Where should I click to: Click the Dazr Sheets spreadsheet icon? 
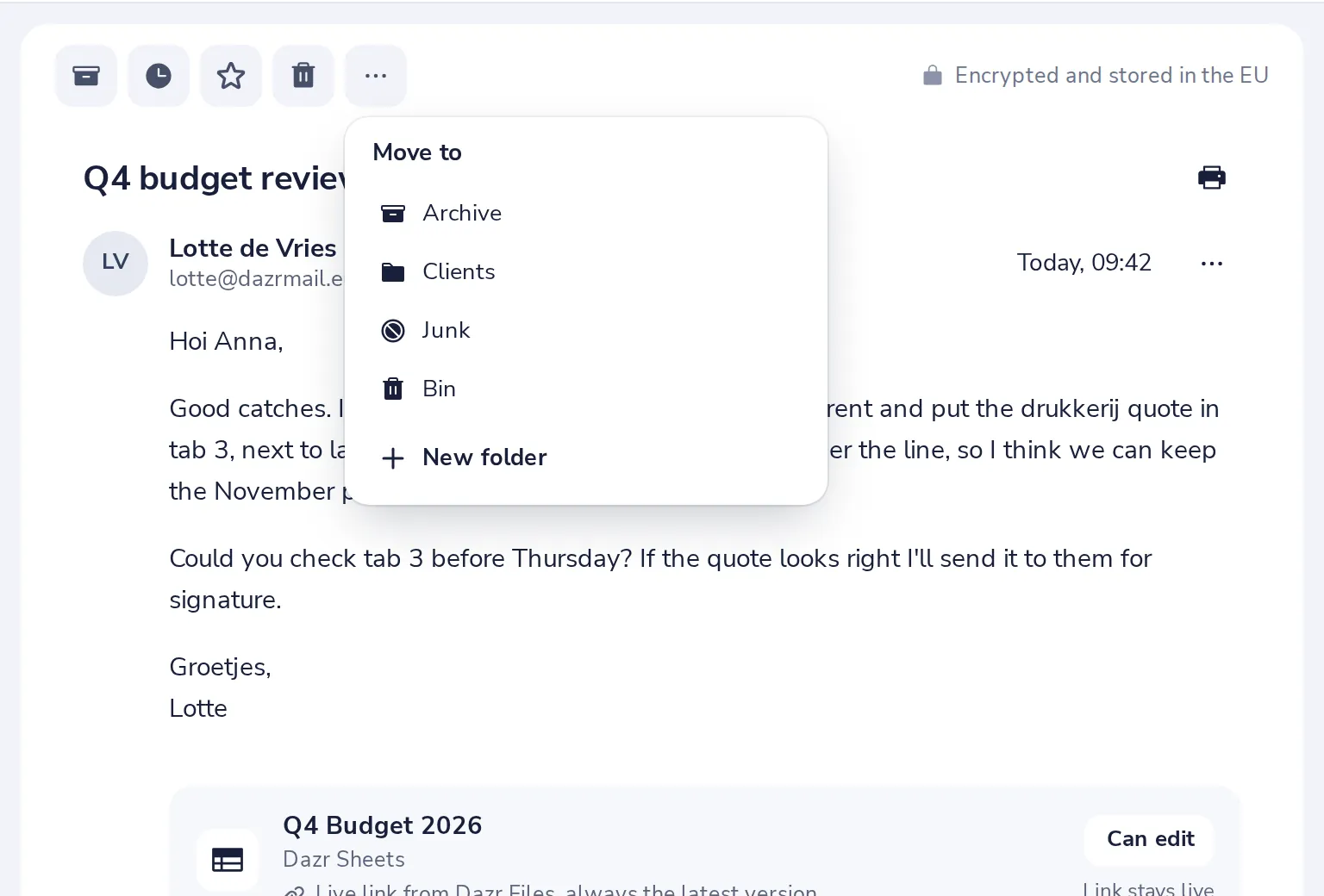point(228,860)
